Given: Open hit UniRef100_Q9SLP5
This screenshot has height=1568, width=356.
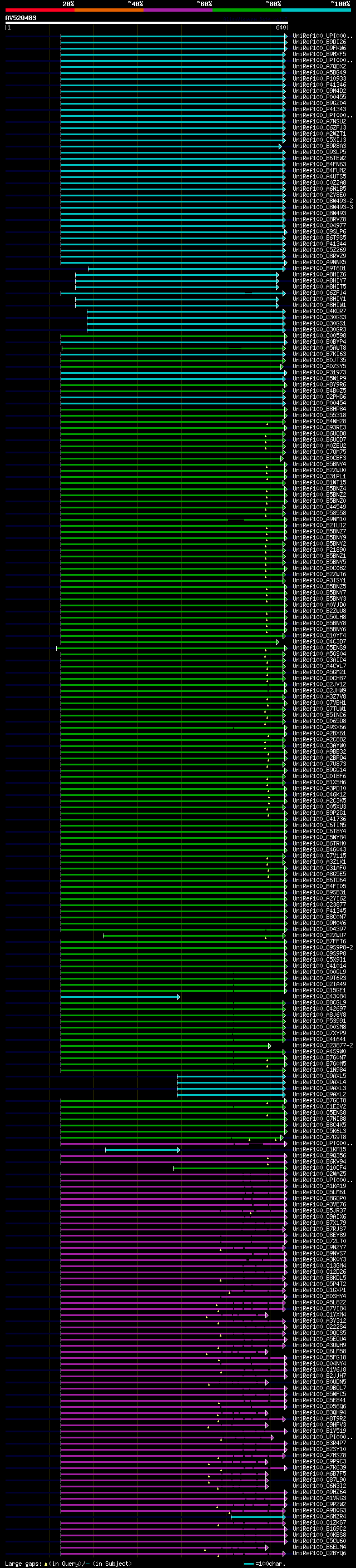Looking at the screenshot, I should point(319,152).
